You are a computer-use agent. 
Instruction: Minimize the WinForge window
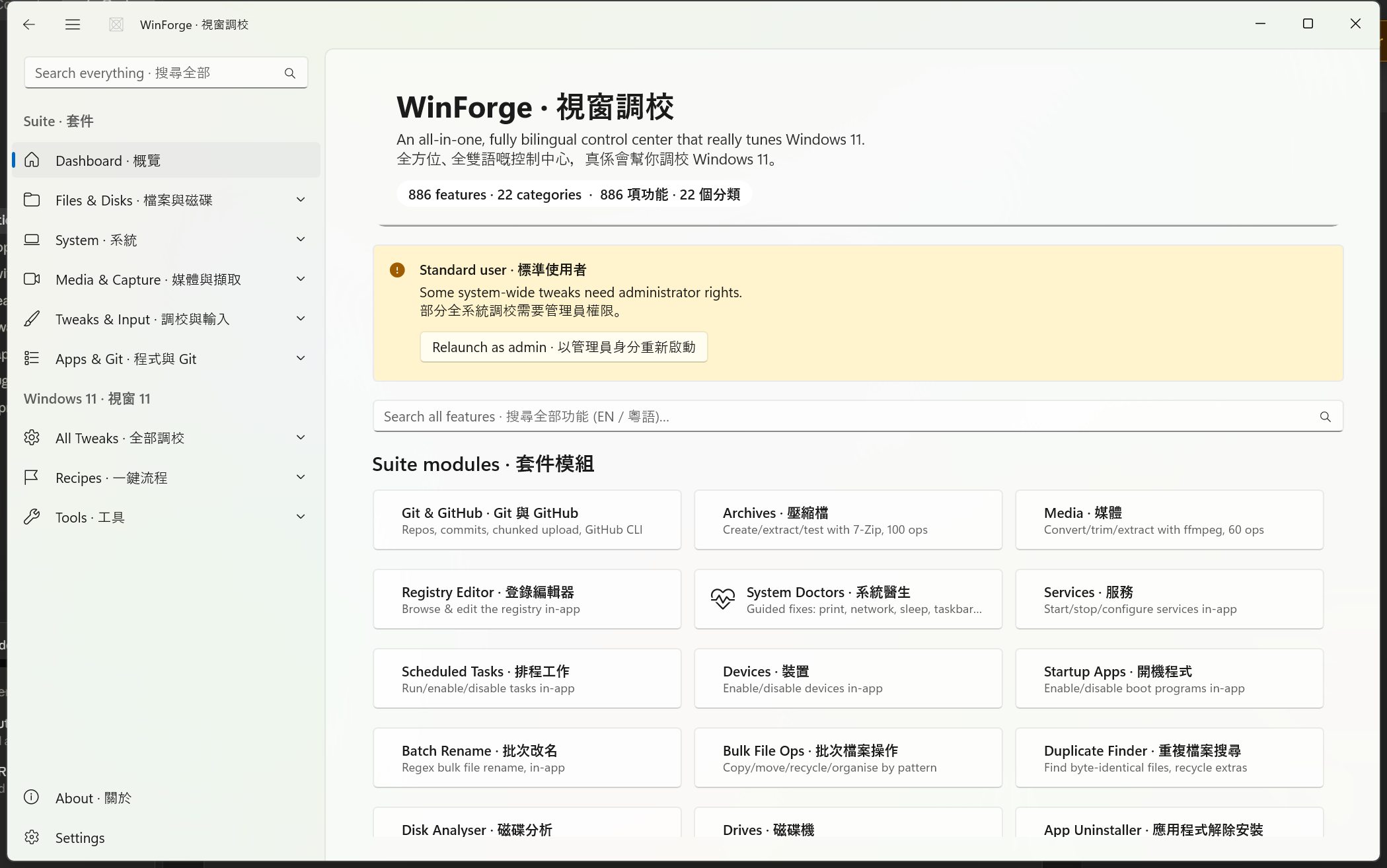point(1260,24)
